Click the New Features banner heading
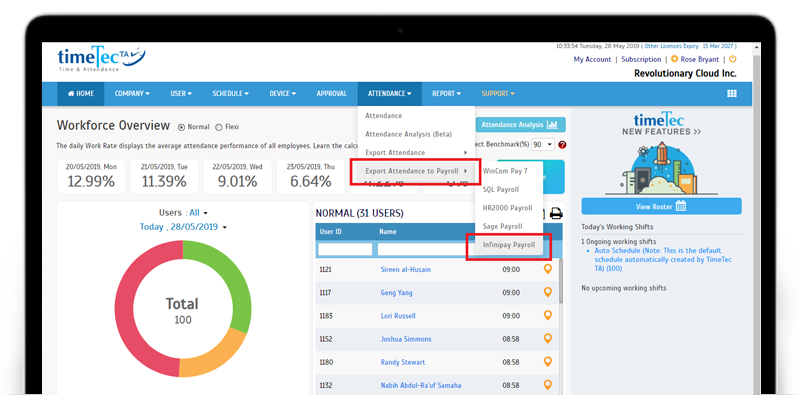The image size is (800, 395). [x=661, y=125]
